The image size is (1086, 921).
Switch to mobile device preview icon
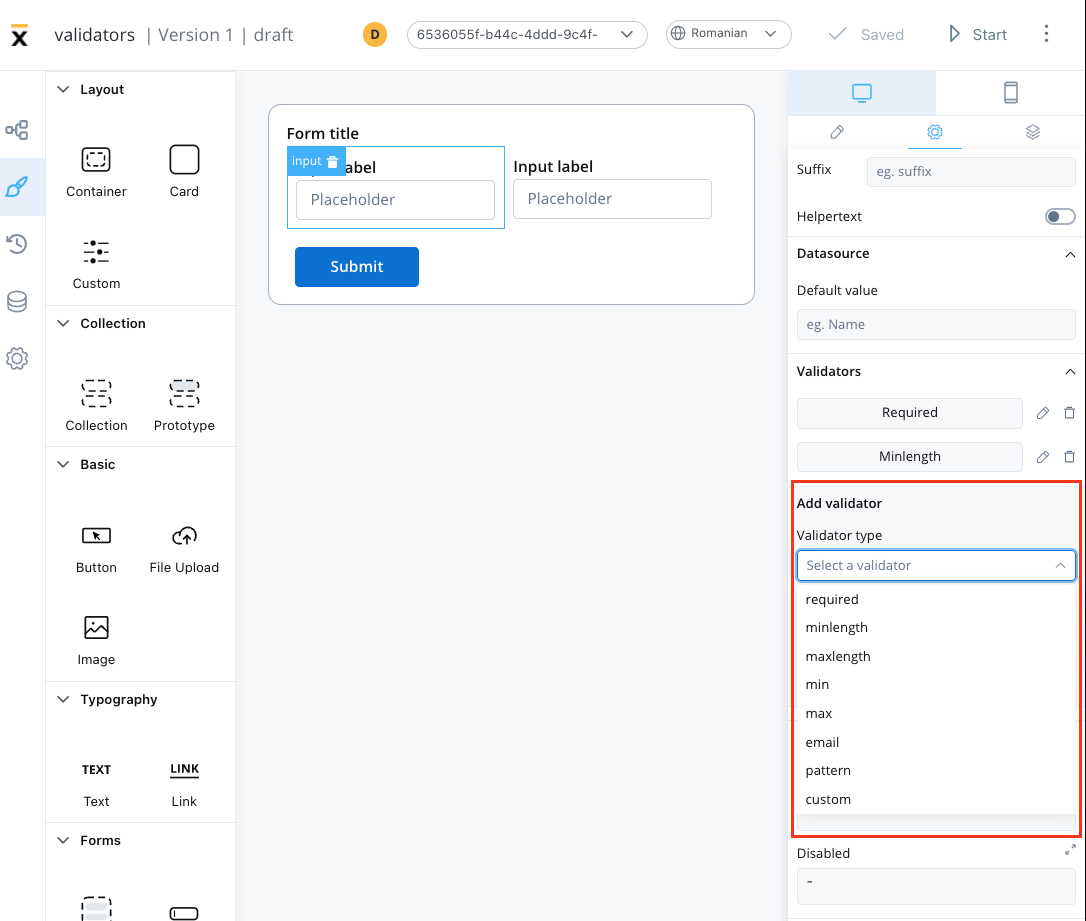[x=1010, y=93]
